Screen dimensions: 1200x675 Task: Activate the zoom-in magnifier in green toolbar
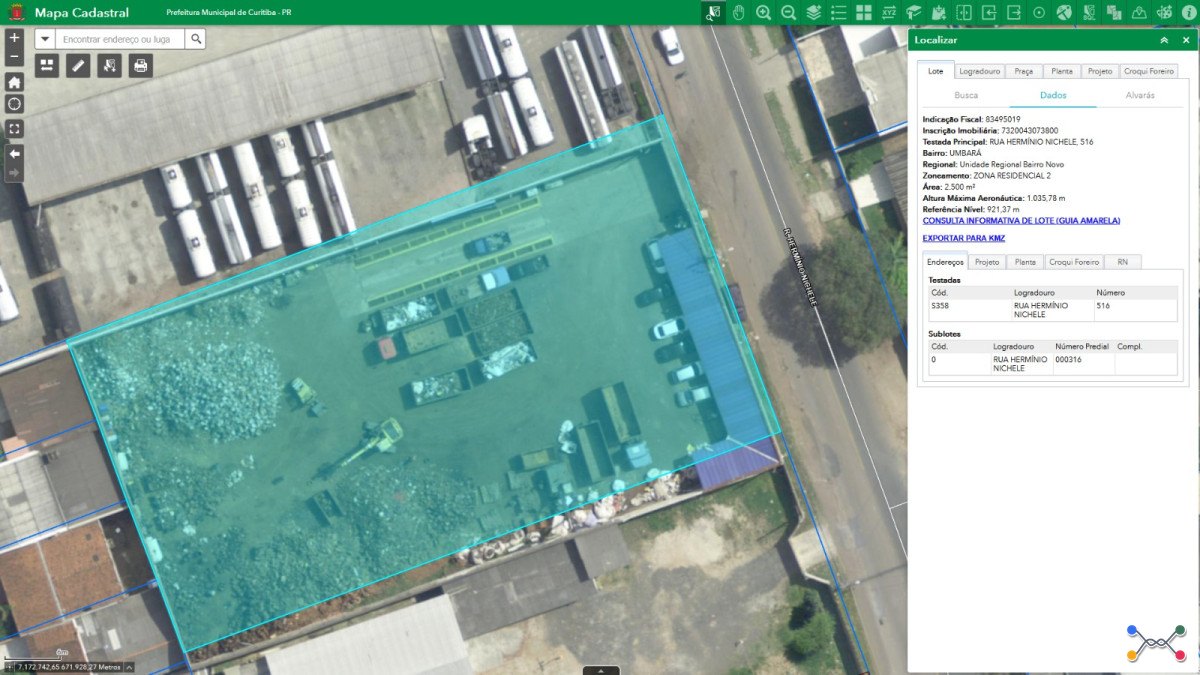point(763,12)
